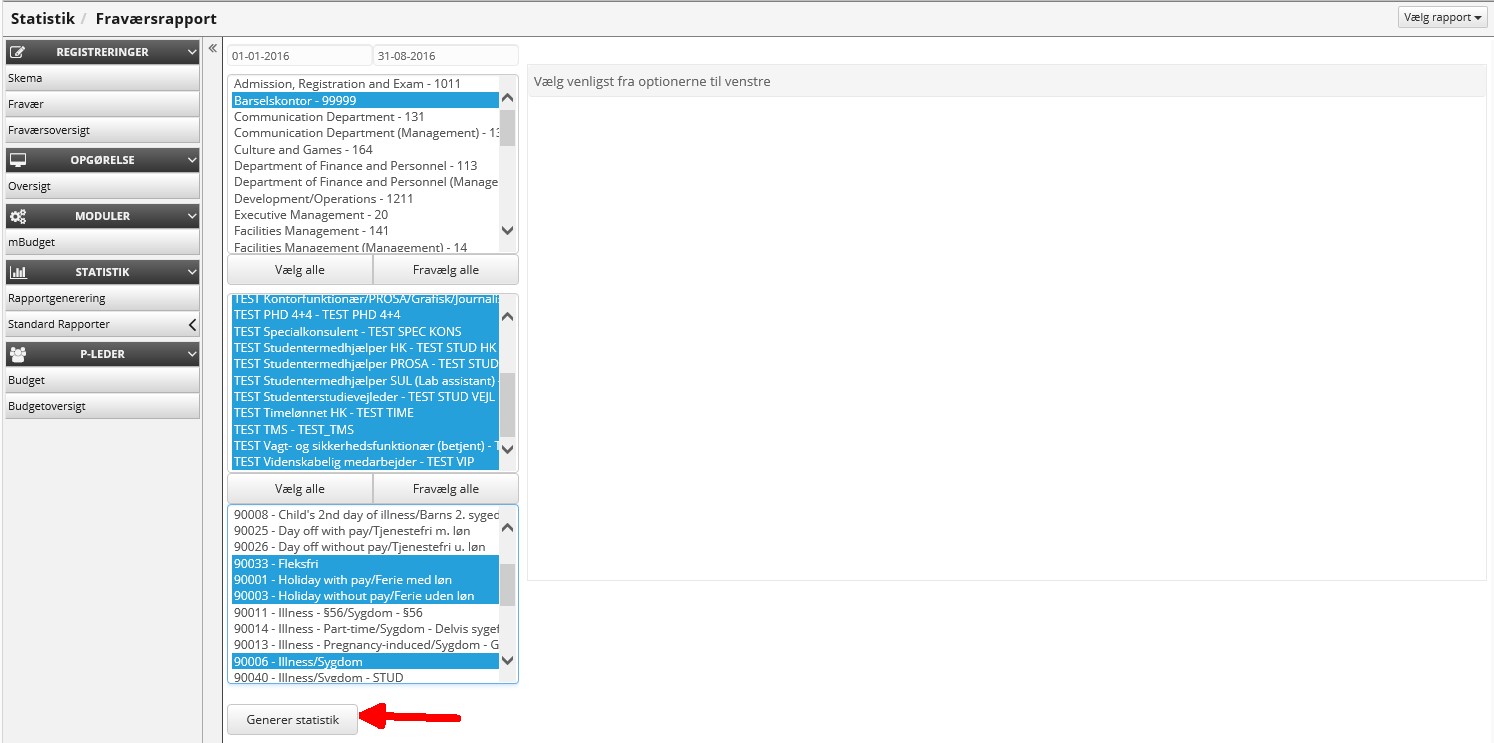Click the department list scrollbar down arrow
This screenshot has height=743, width=1494.
(x=507, y=230)
